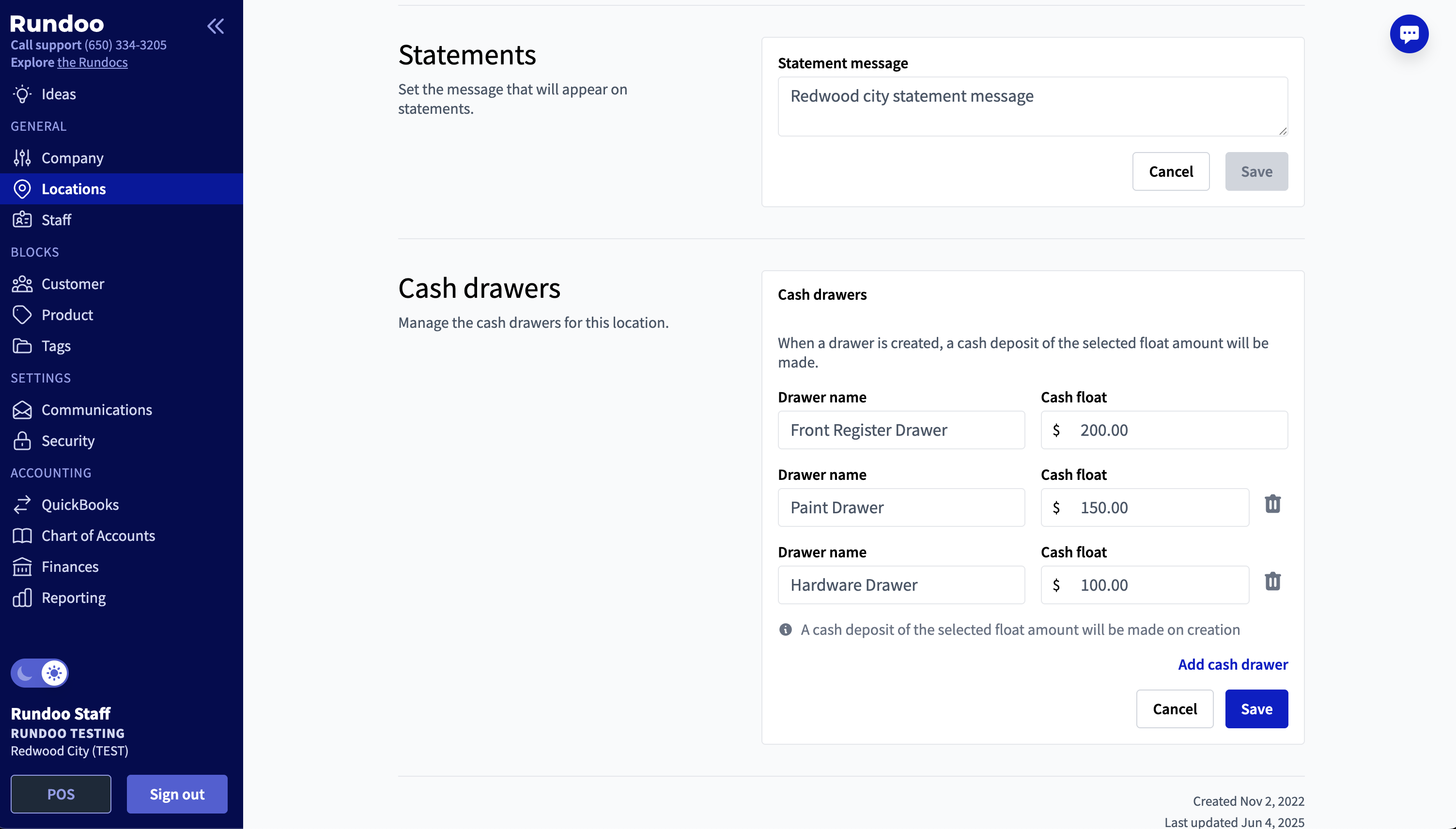
Task: Delete the Hardware Drawer trash icon
Action: point(1272,582)
